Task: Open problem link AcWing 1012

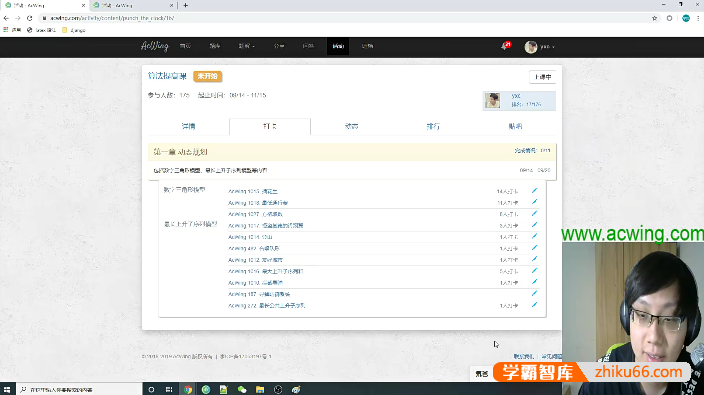Action: coord(255,260)
